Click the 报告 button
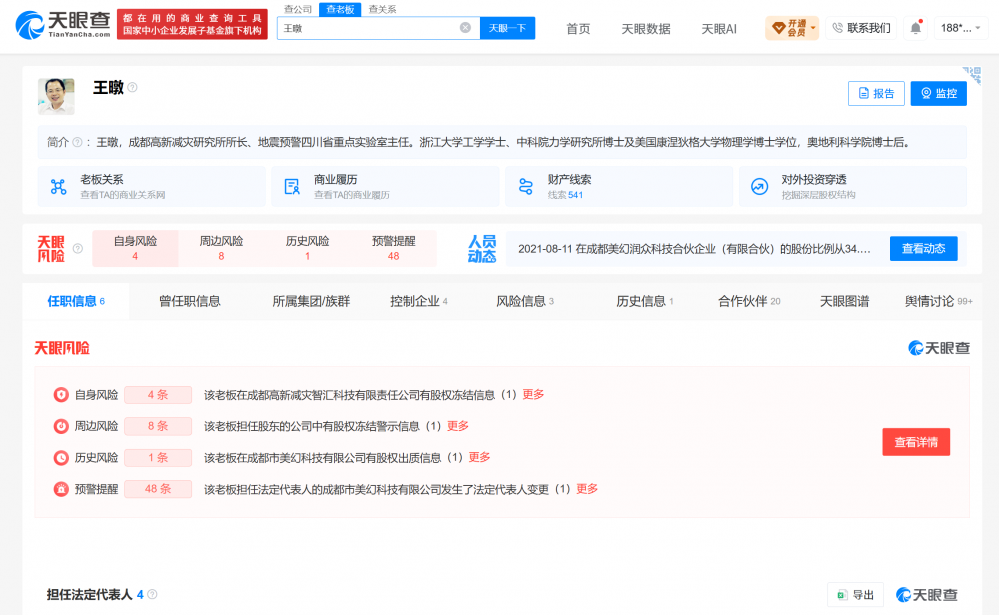This screenshot has width=999, height=615. [x=876, y=93]
